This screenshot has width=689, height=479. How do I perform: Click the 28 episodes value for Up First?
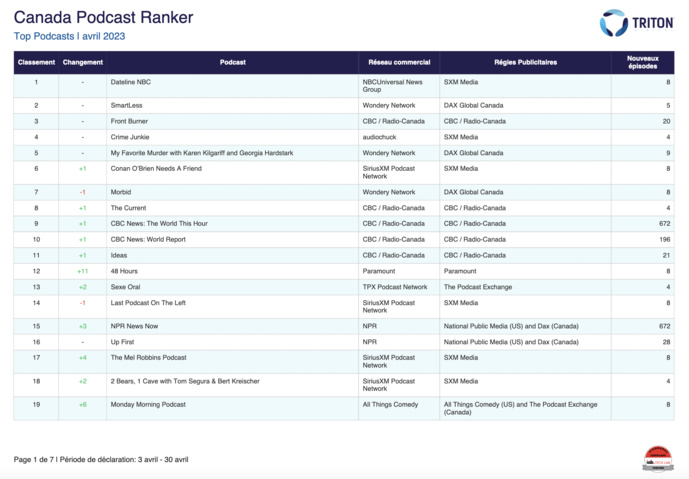(666, 342)
